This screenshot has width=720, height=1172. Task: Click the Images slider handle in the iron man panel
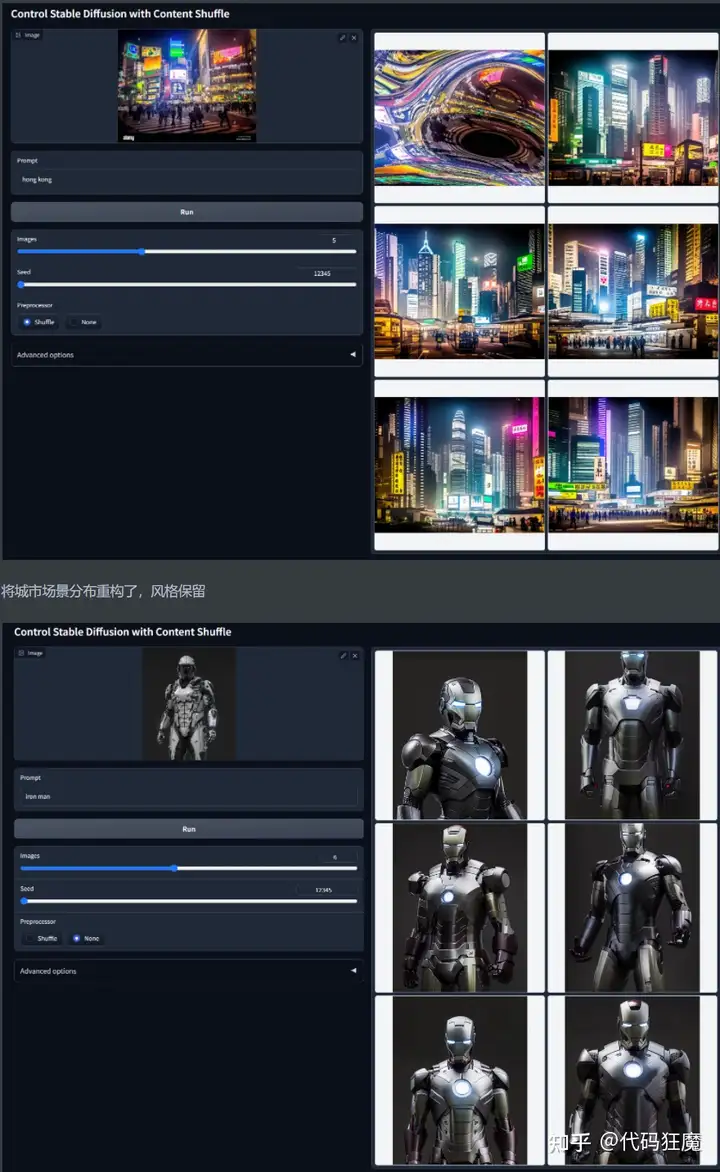174,869
